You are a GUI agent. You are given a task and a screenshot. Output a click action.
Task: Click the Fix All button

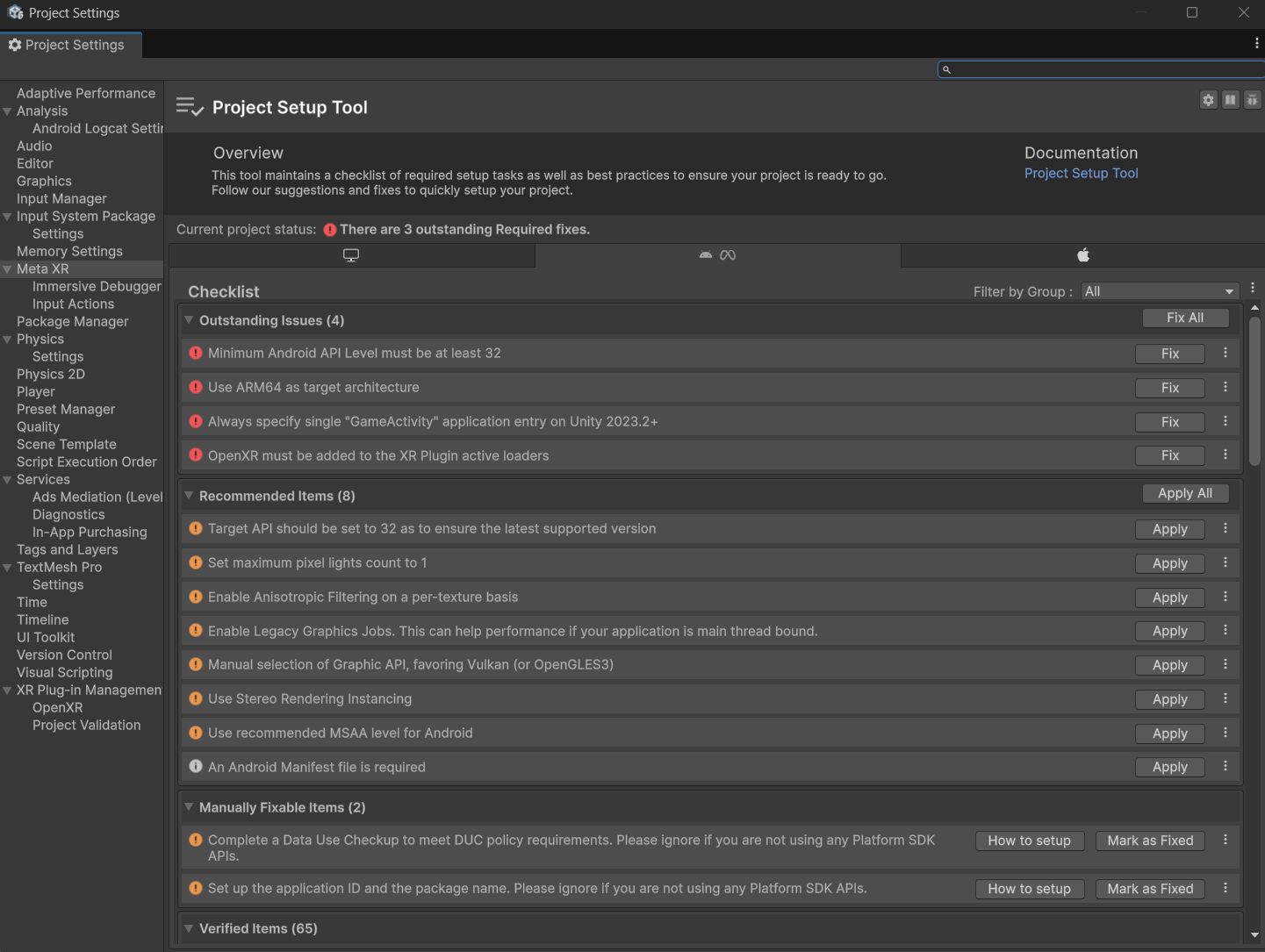pyautogui.click(x=1185, y=318)
